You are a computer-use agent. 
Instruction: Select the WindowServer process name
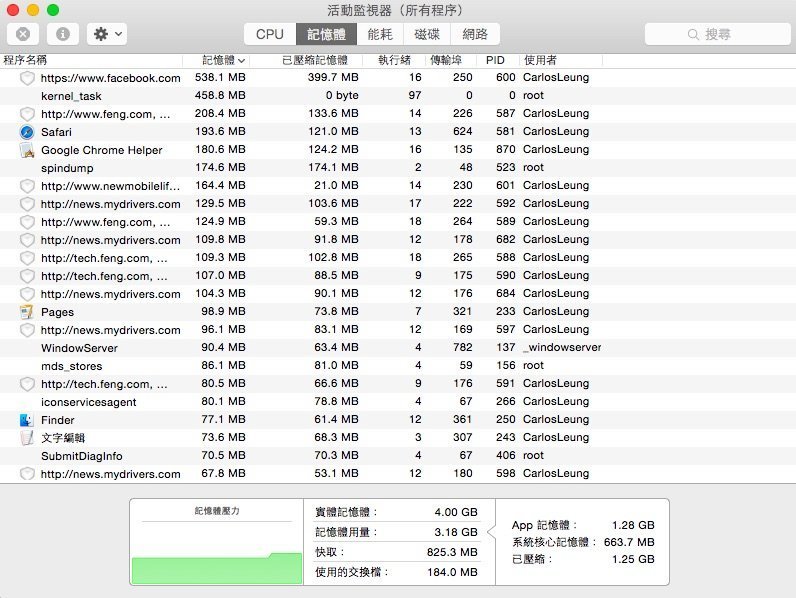tap(79, 348)
